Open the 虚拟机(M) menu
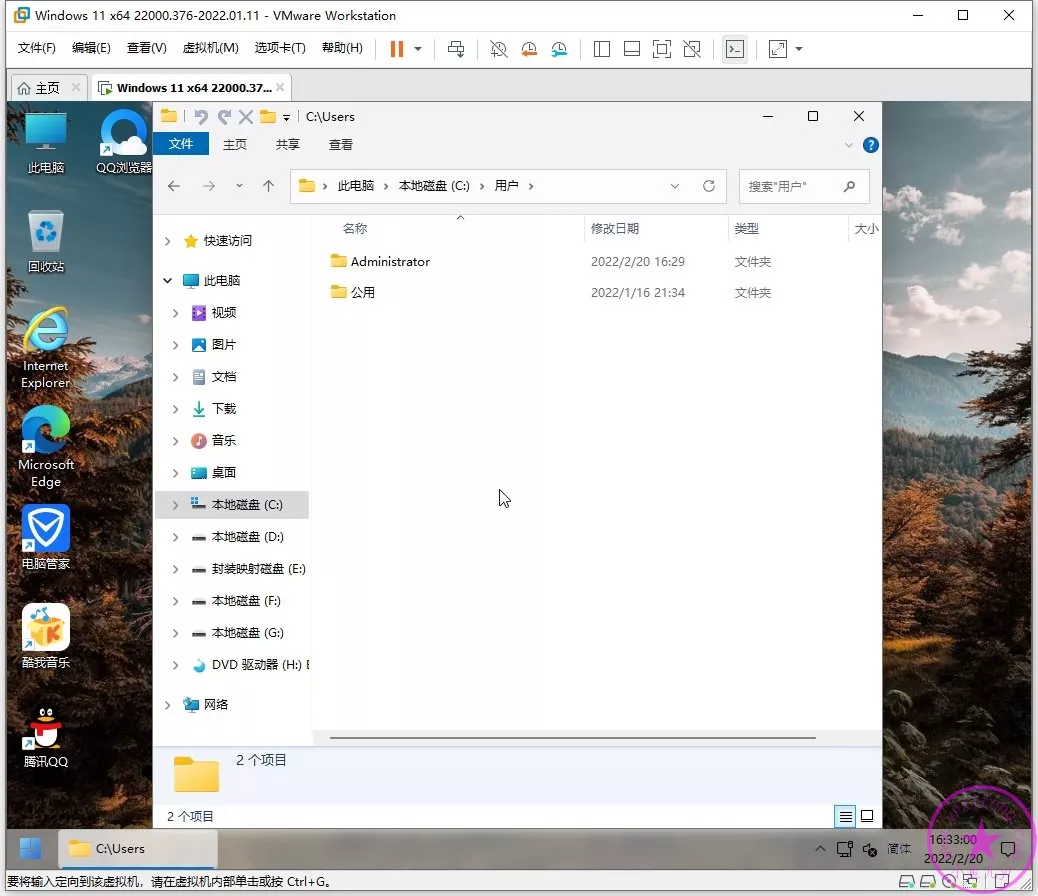Image resolution: width=1038 pixels, height=896 pixels. tap(210, 48)
